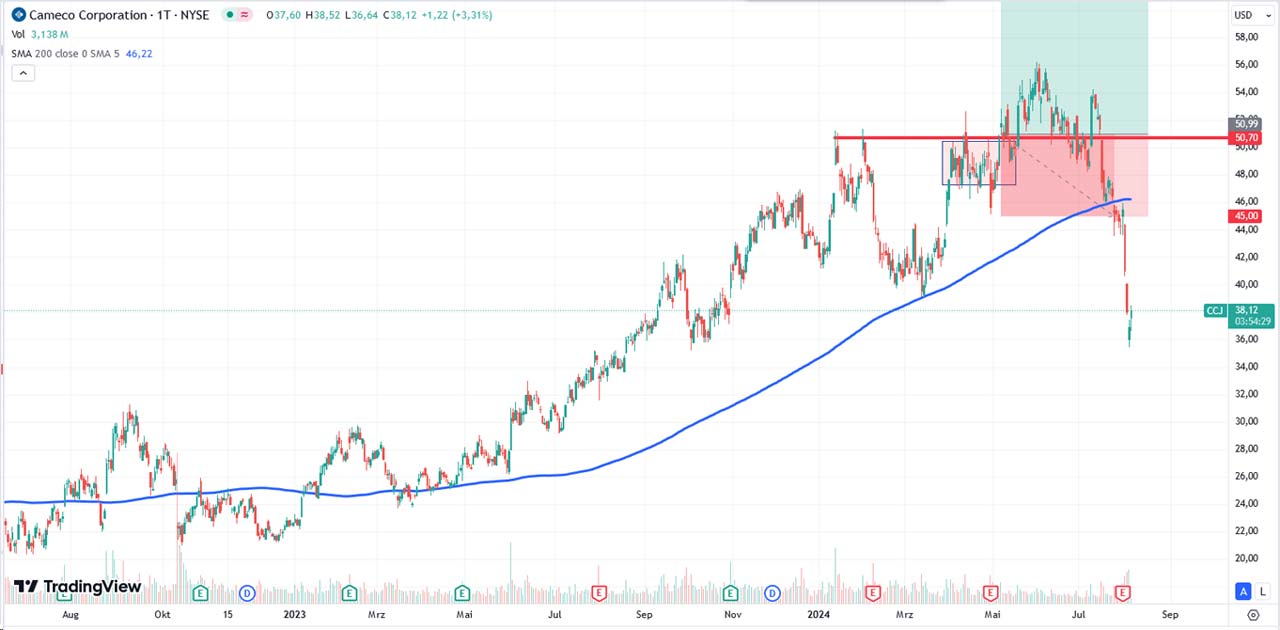Click the Cameco Corporation logo icon

point(18,15)
